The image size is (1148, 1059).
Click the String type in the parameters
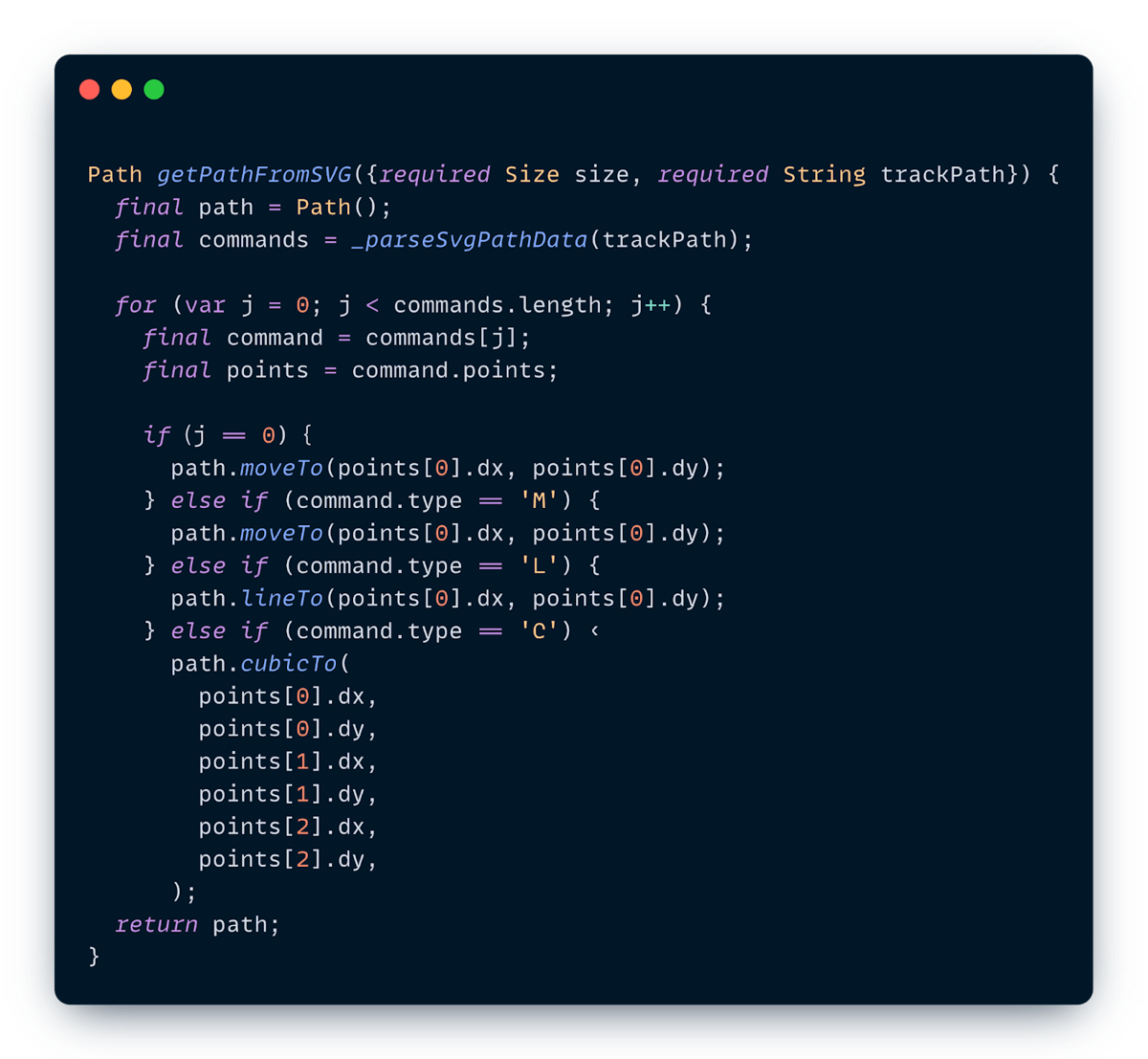click(824, 175)
